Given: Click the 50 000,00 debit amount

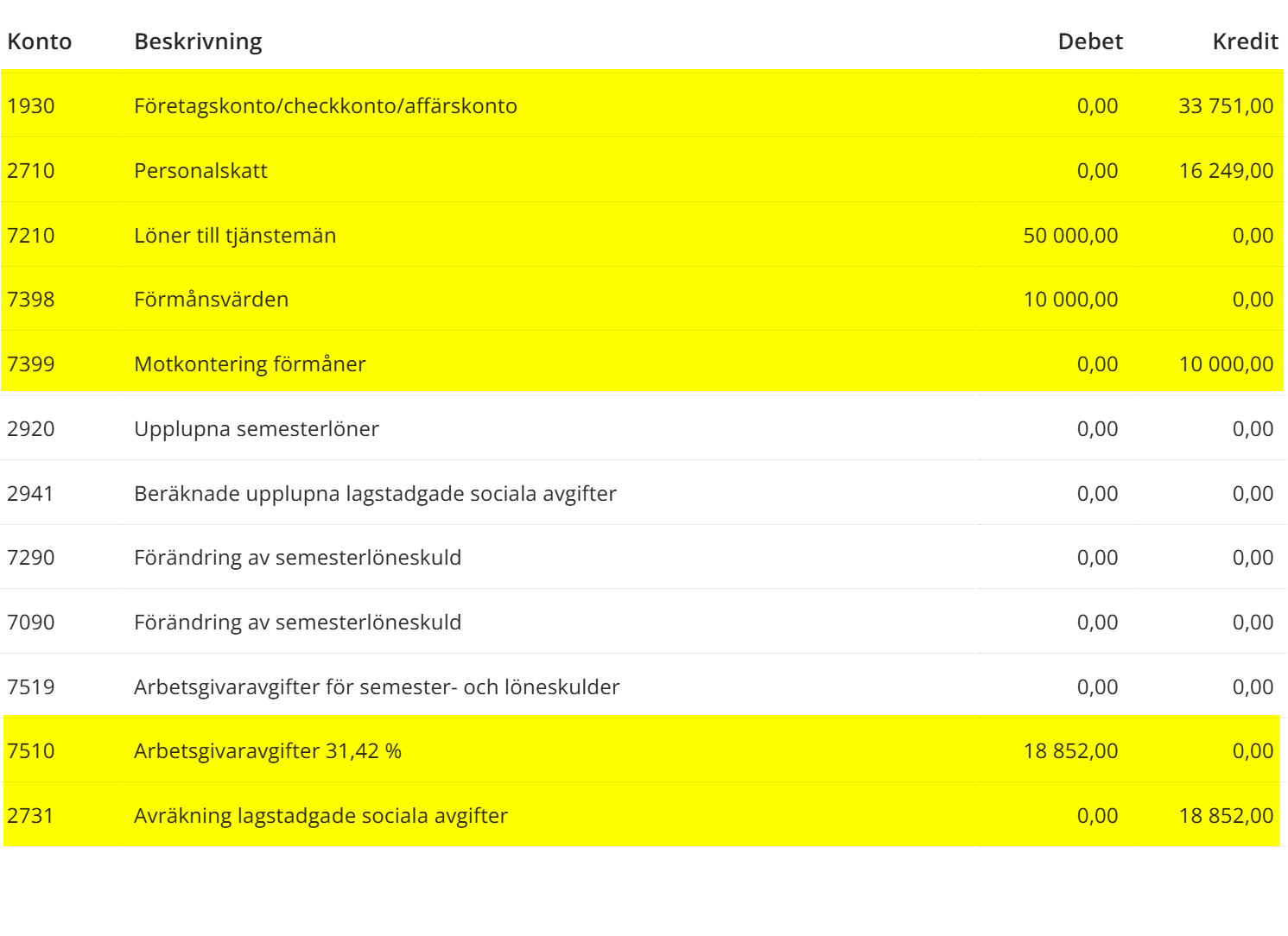Looking at the screenshot, I should tap(1070, 236).
